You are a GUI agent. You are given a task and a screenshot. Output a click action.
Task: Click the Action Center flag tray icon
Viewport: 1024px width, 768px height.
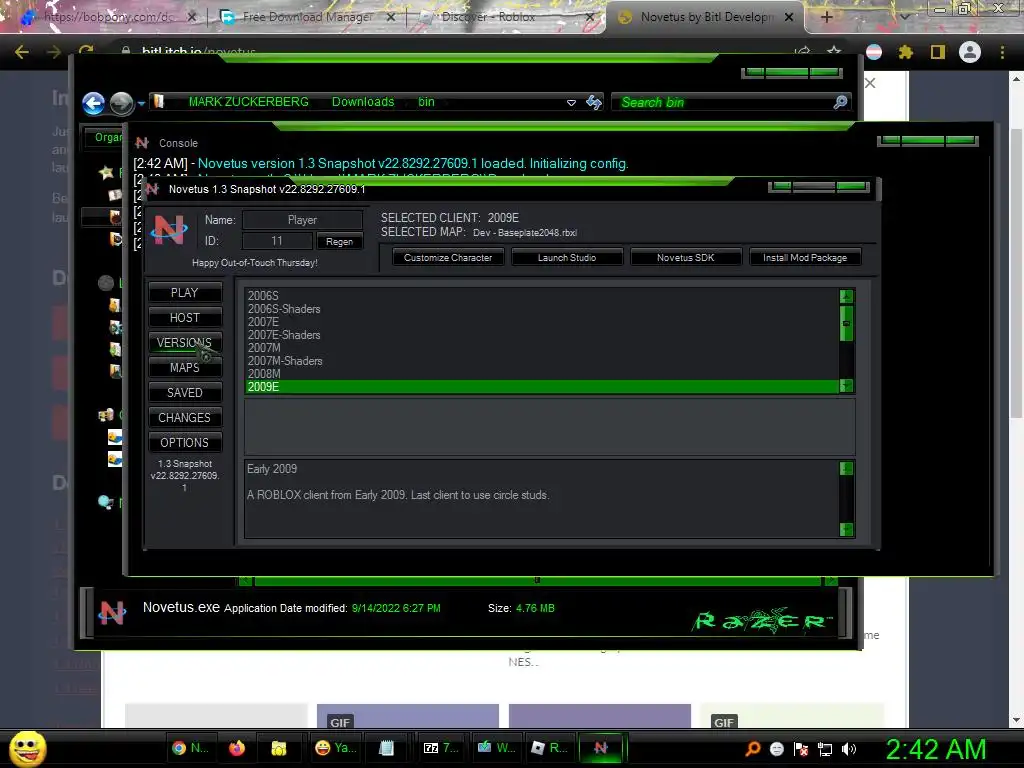pos(801,749)
